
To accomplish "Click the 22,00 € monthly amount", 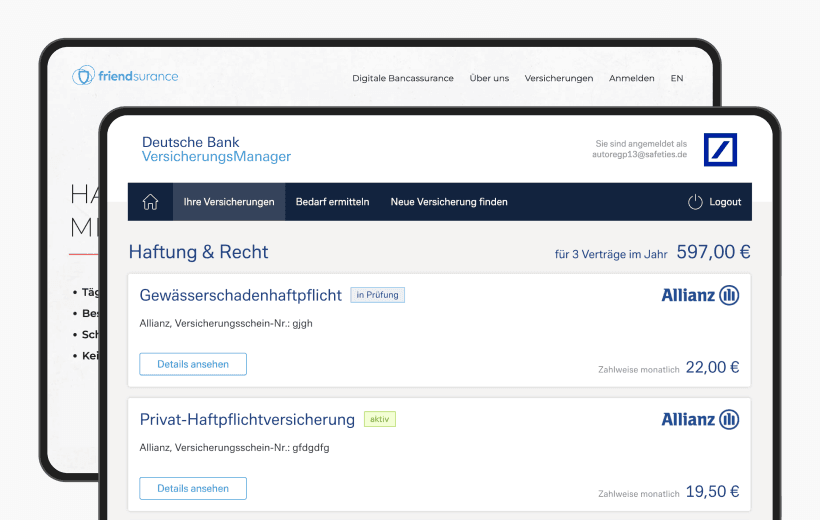I will click(x=713, y=367).
